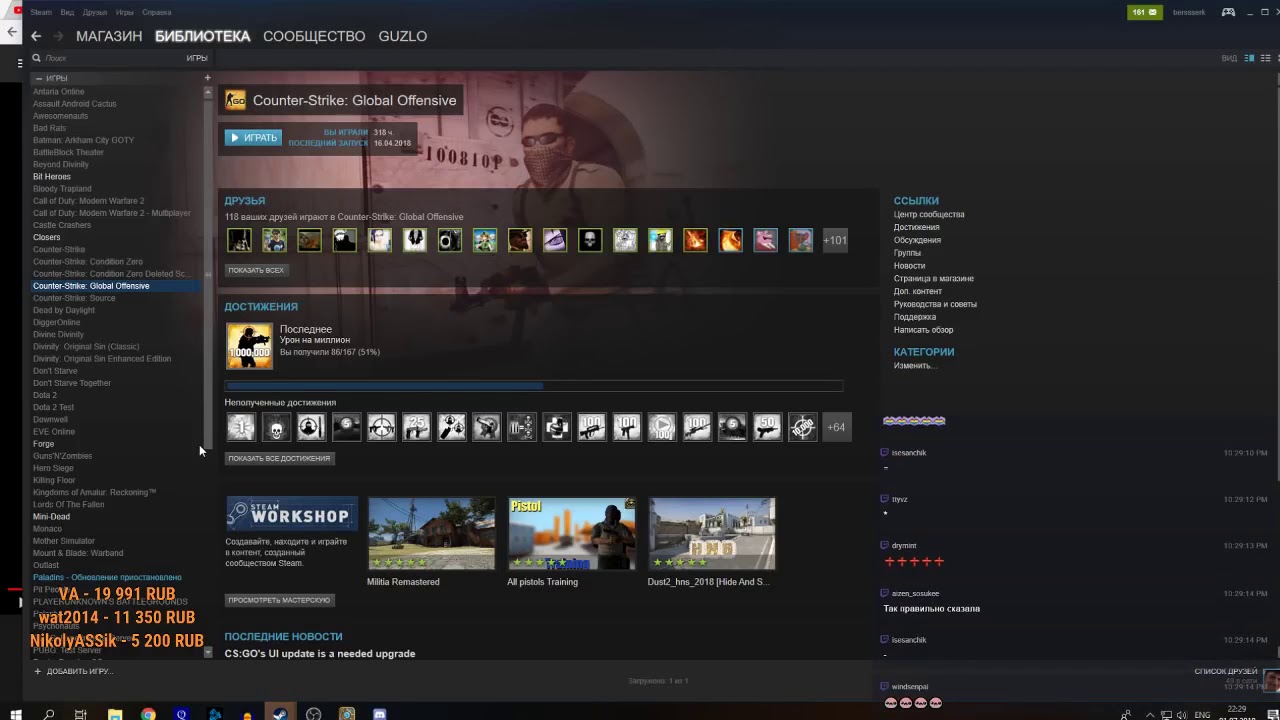Open the GUZLO profile tab

click(403, 36)
